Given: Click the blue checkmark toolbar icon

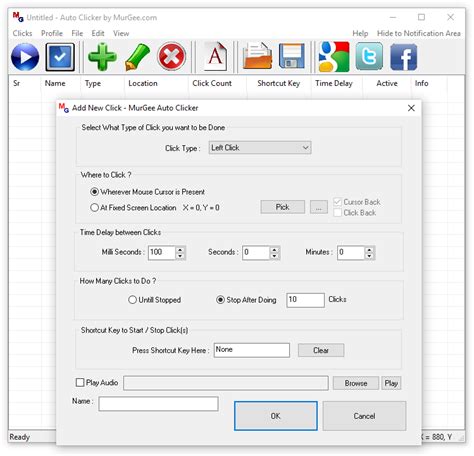Looking at the screenshot, I should 60,57.
